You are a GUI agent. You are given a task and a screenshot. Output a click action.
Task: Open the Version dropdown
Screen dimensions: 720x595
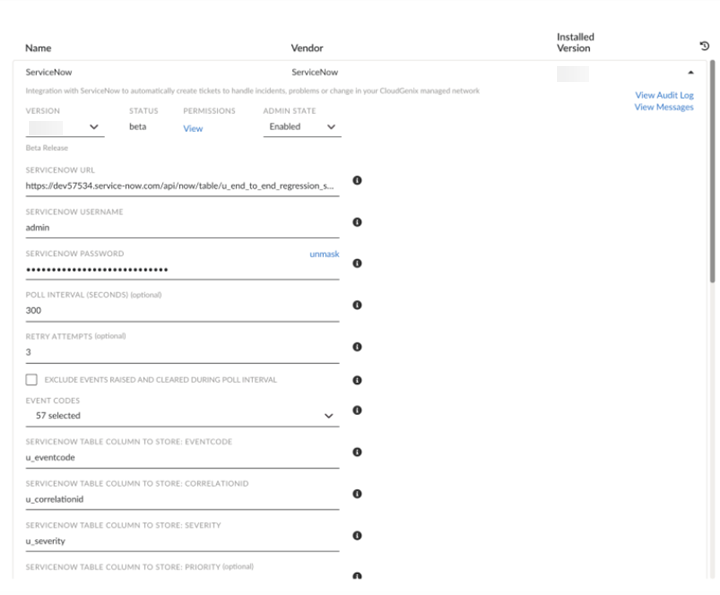tap(65, 127)
